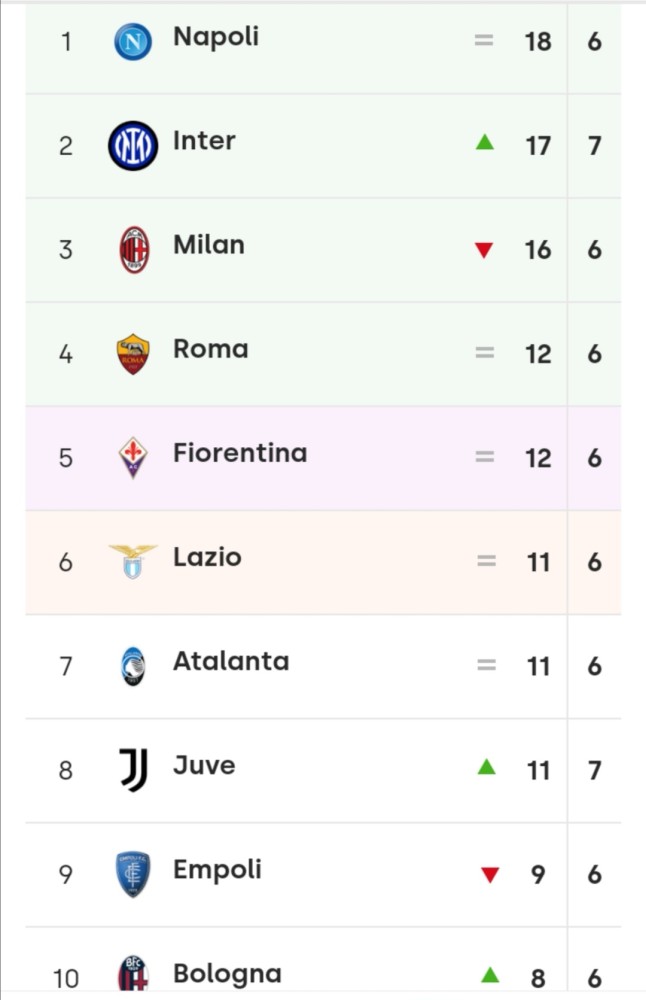Click Inter's green up arrow
This screenshot has height=1000, width=646.
[485, 142]
